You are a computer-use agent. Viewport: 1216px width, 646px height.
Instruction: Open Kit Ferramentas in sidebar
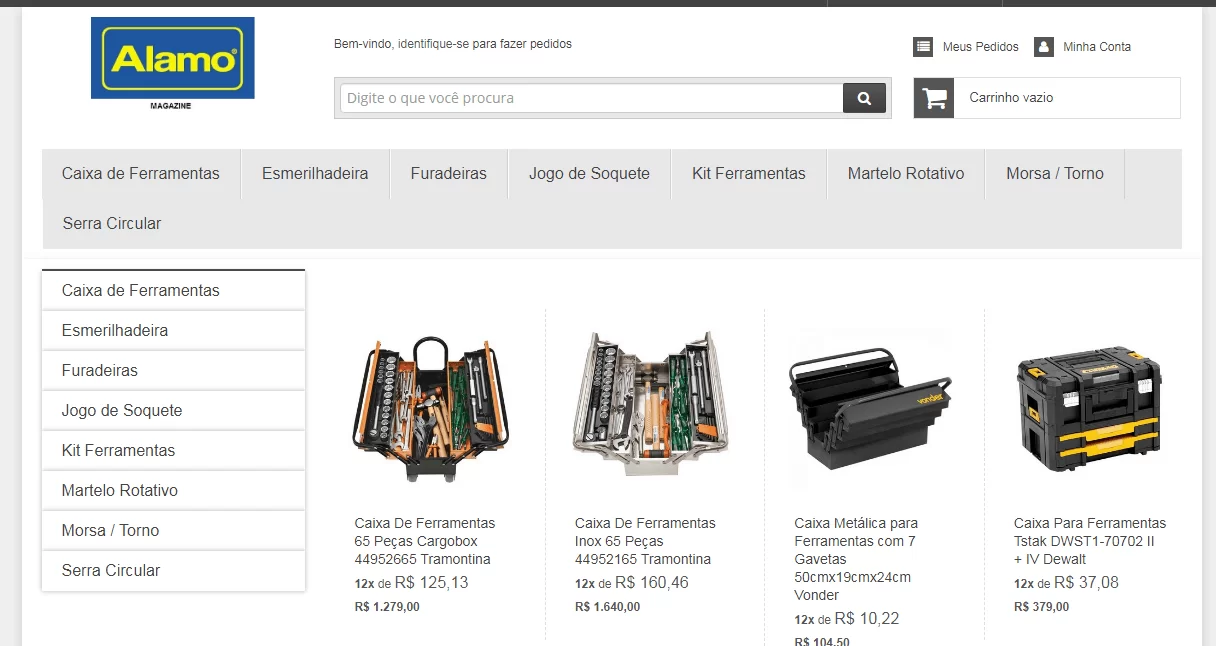click(x=173, y=450)
